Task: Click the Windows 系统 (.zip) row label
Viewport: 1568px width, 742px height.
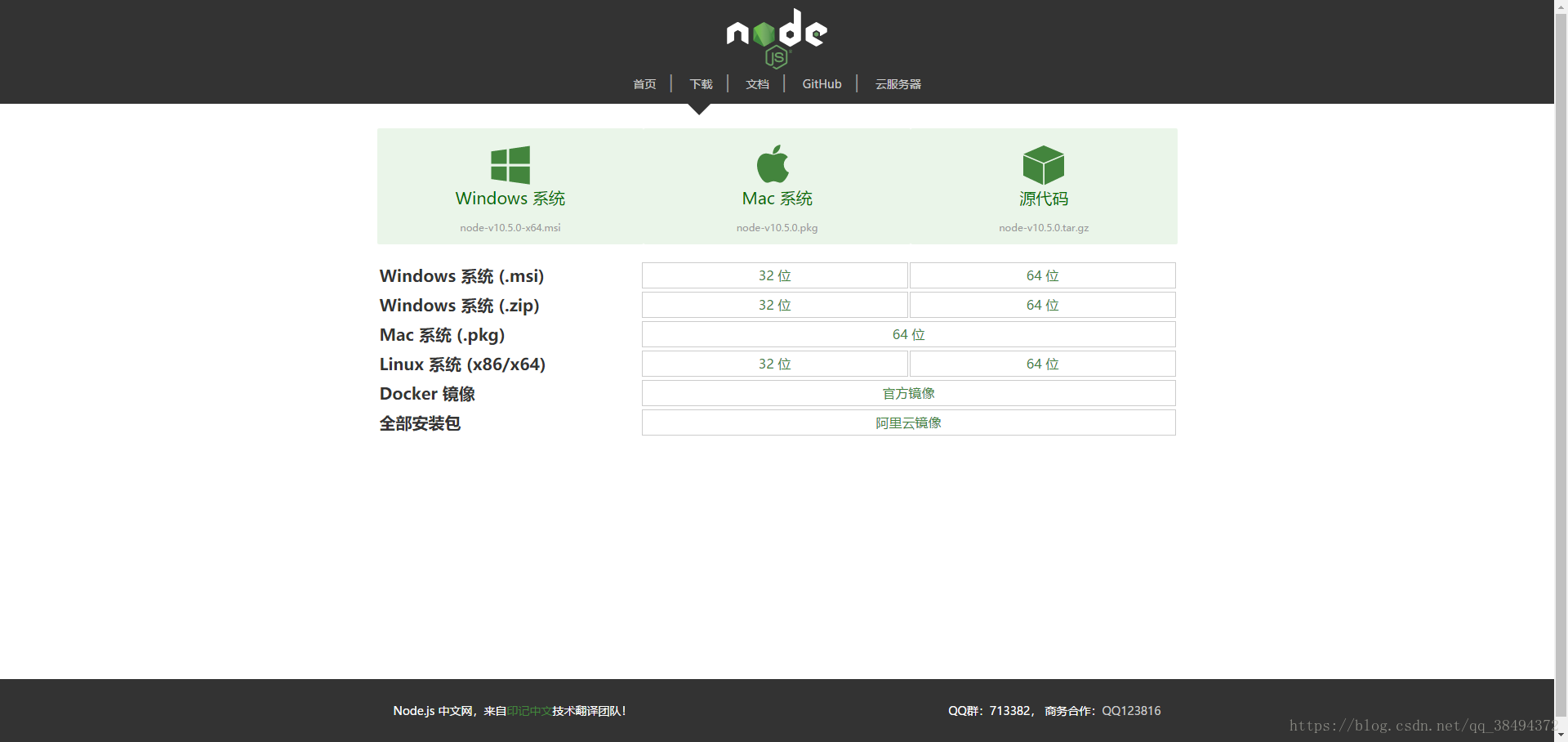Action: pos(459,306)
